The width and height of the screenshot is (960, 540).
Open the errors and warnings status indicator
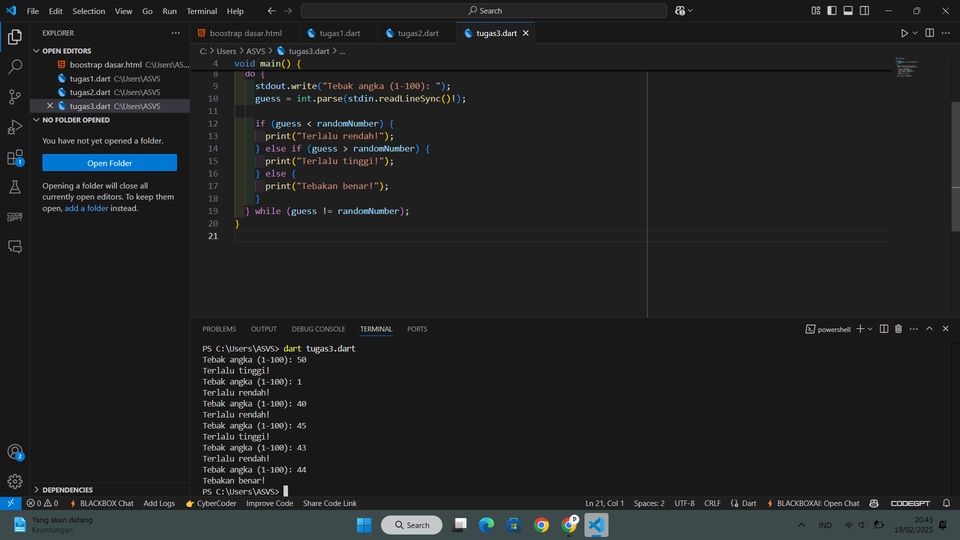click(42, 503)
